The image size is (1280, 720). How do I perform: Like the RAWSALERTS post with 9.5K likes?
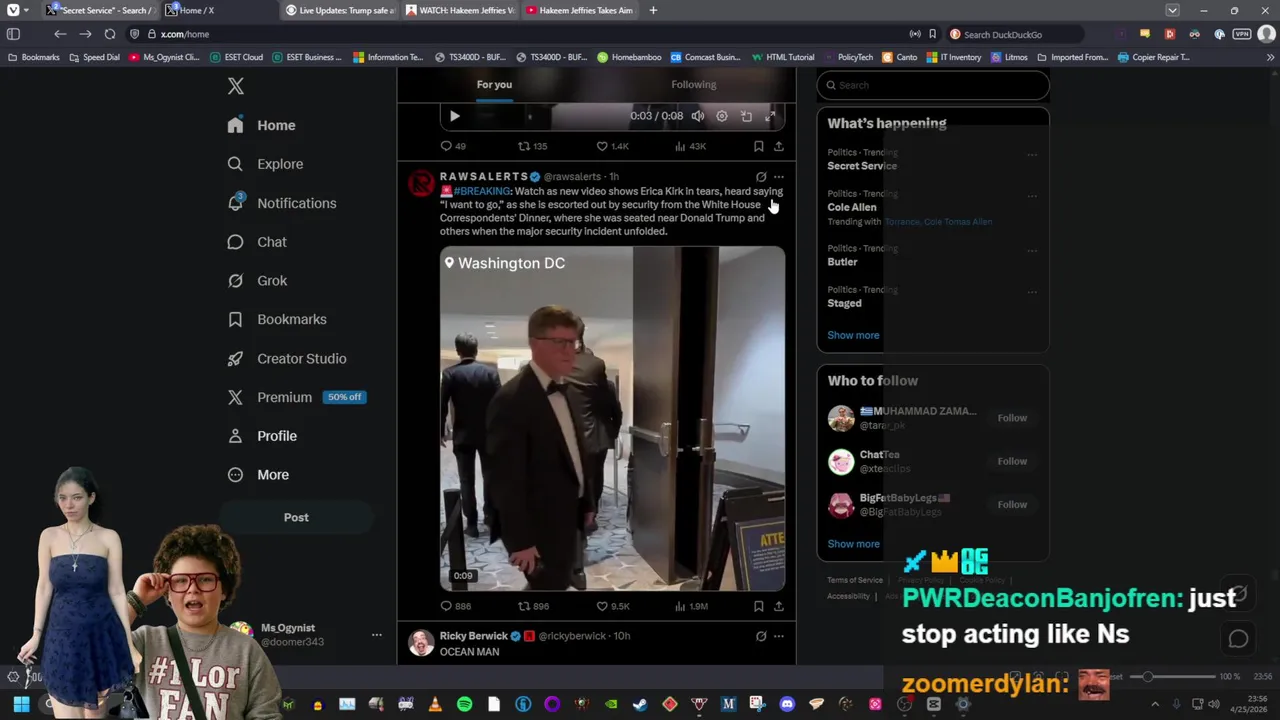click(612, 606)
